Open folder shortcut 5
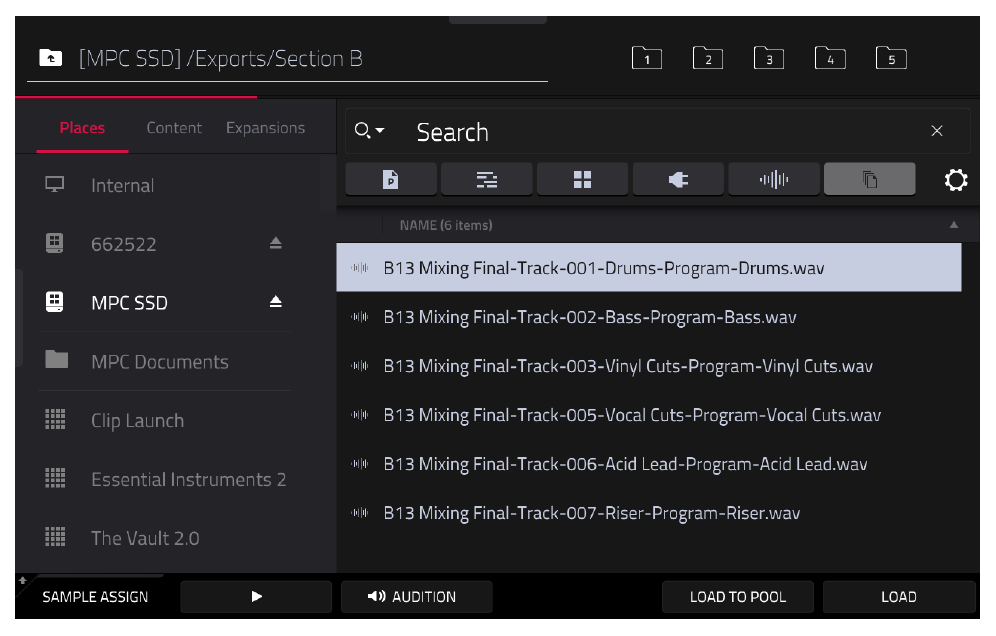This screenshot has height=636, width=996. point(891,58)
